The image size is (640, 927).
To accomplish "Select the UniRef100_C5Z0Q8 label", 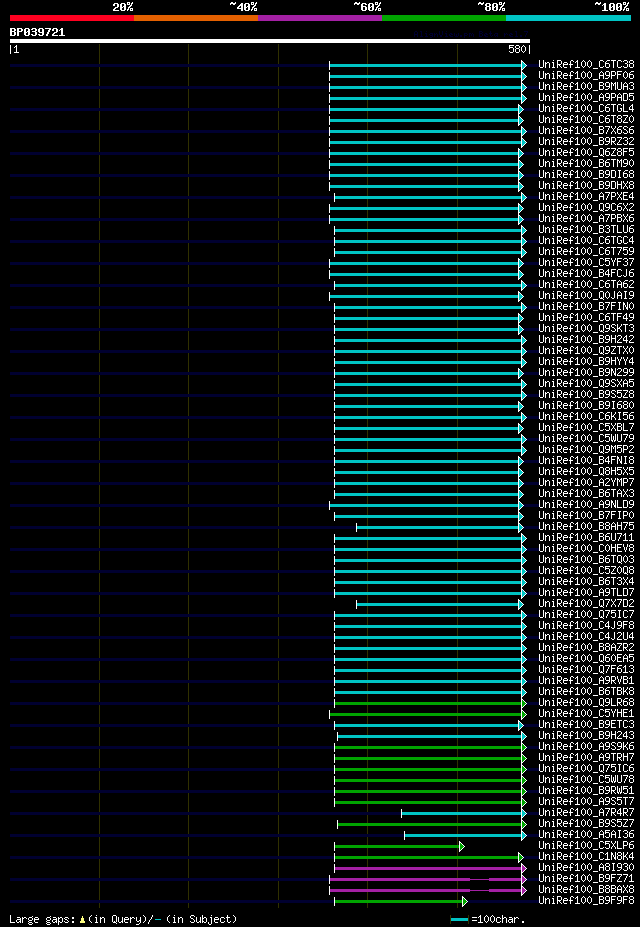I will coord(586,571).
